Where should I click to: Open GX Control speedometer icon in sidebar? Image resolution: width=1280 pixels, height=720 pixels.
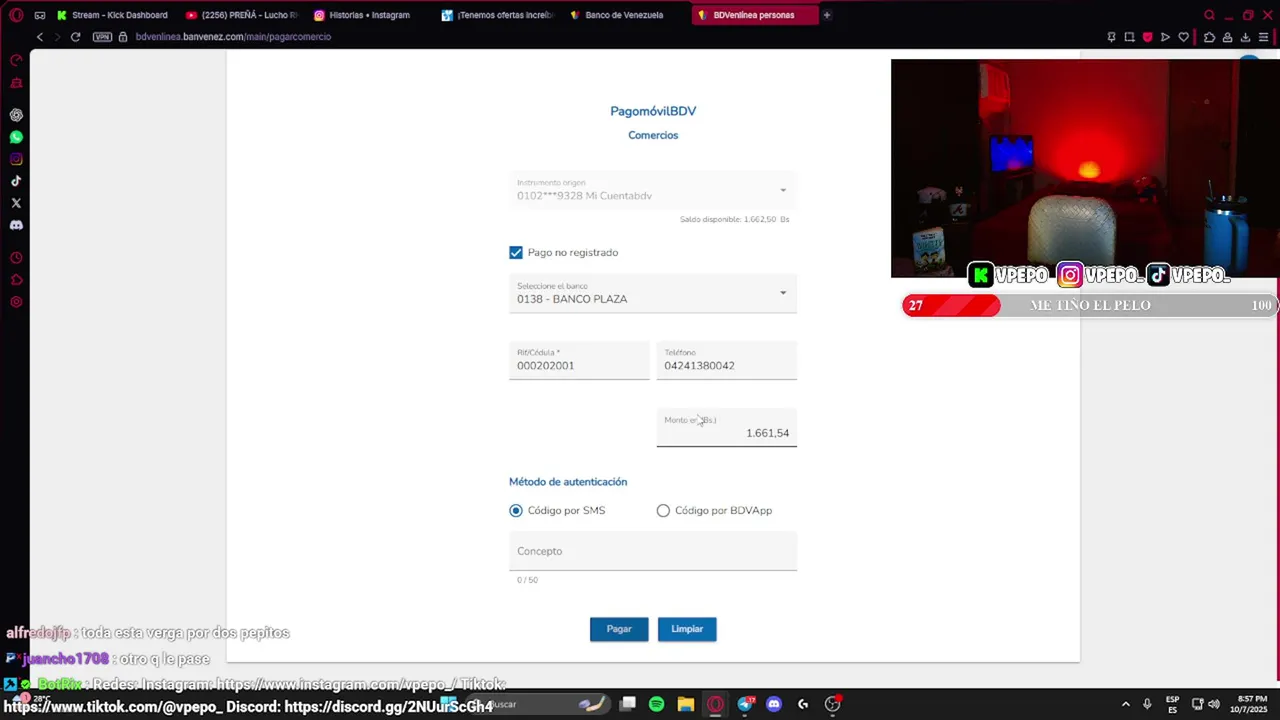tap(16, 61)
